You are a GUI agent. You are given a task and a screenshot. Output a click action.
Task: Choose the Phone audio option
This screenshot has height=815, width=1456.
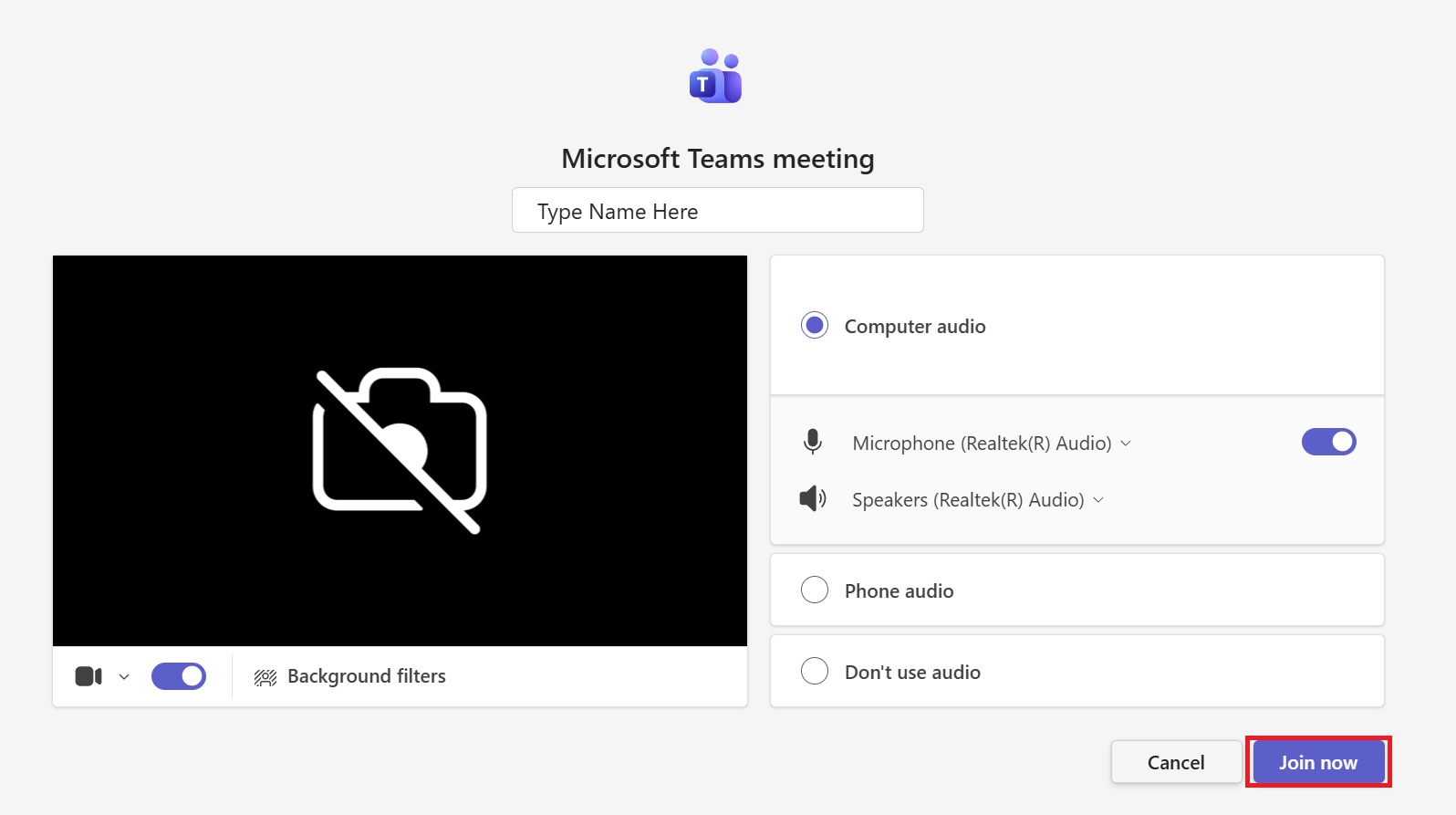click(x=815, y=590)
